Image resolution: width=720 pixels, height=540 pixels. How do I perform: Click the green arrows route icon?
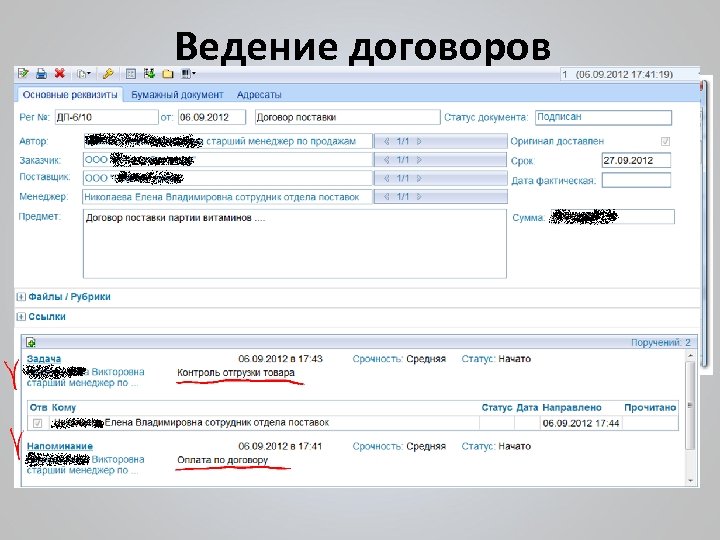coord(149,73)
